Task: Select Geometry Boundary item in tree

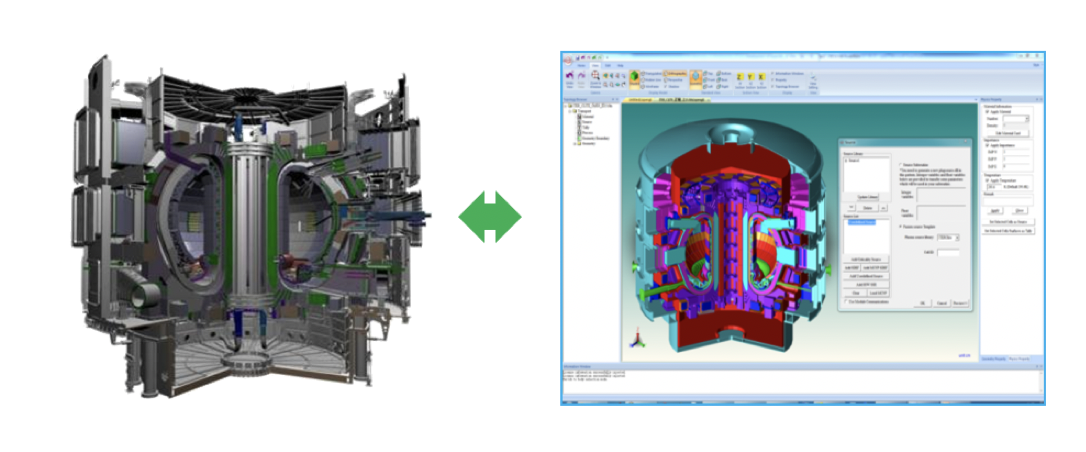Action: pyautogui.click(x=594, y=138)
